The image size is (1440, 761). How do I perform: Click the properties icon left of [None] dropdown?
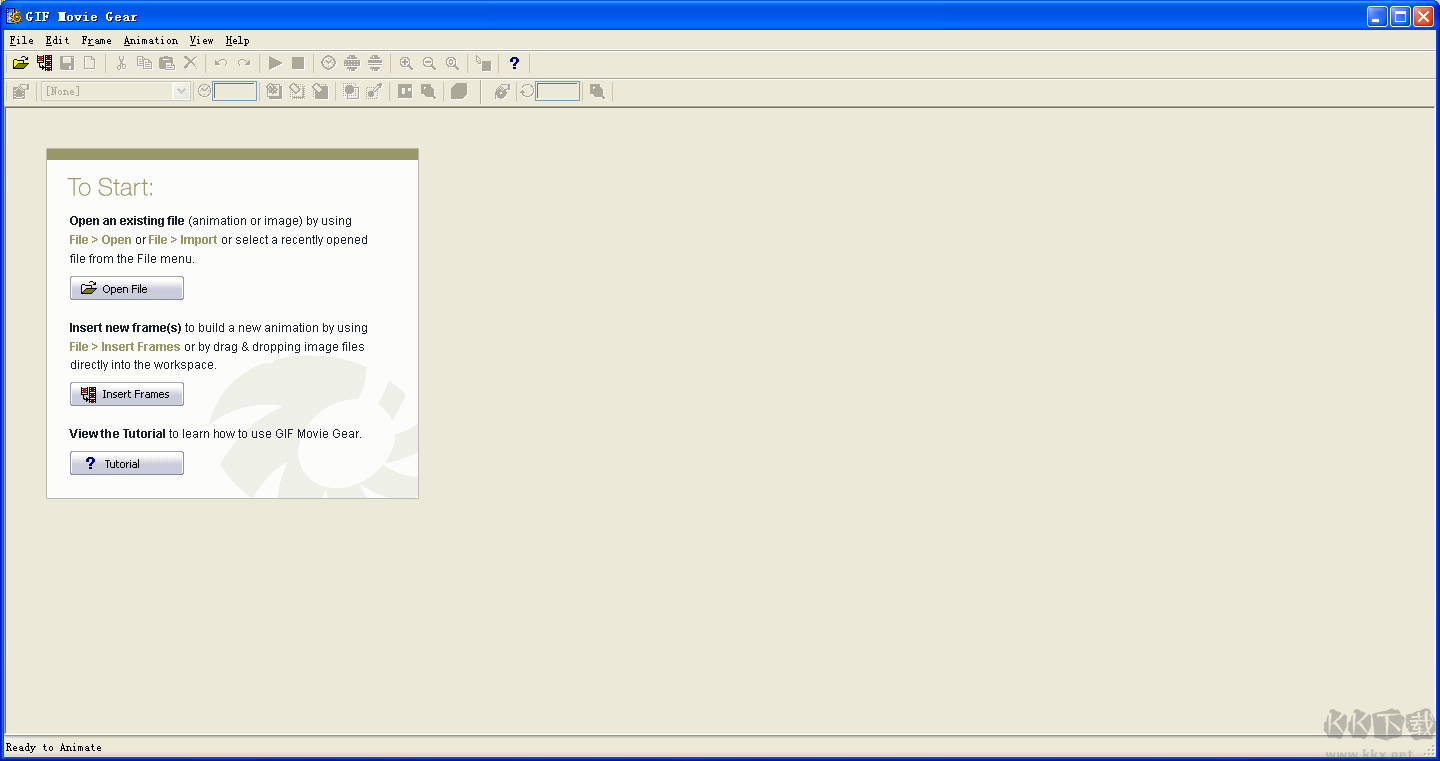click(x=20, y=91)
